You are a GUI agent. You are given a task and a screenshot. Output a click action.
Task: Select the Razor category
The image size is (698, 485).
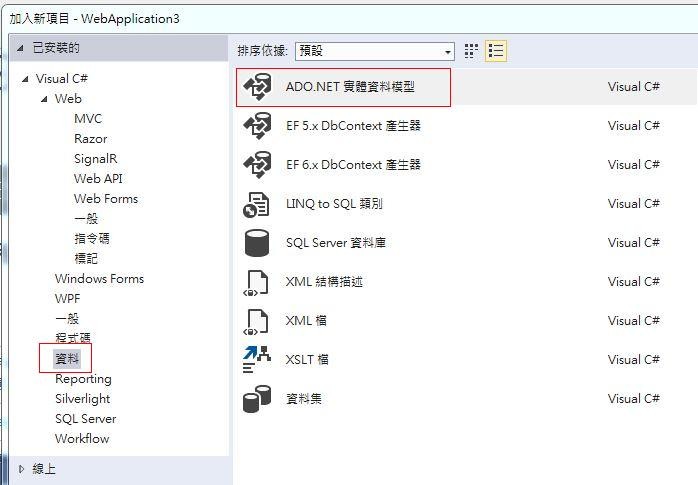point(90,139)
